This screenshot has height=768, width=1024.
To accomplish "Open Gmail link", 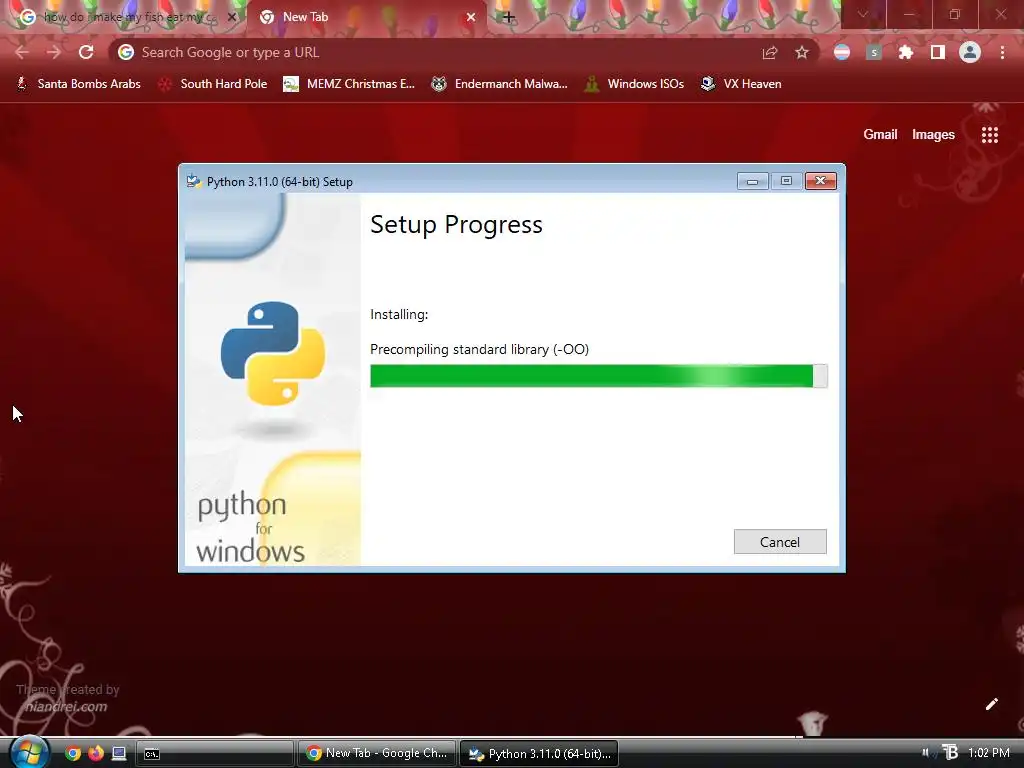I will pos(880,135).
